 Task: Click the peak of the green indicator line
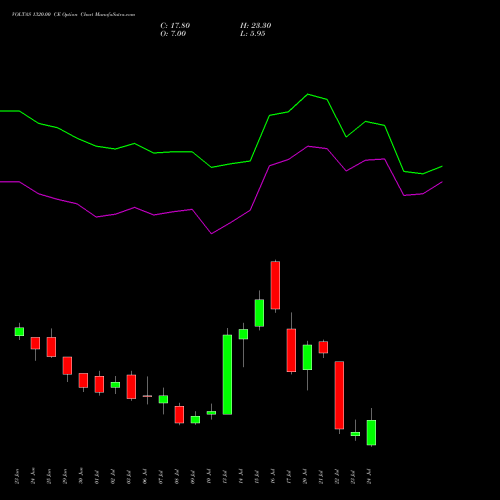[308, 94]
